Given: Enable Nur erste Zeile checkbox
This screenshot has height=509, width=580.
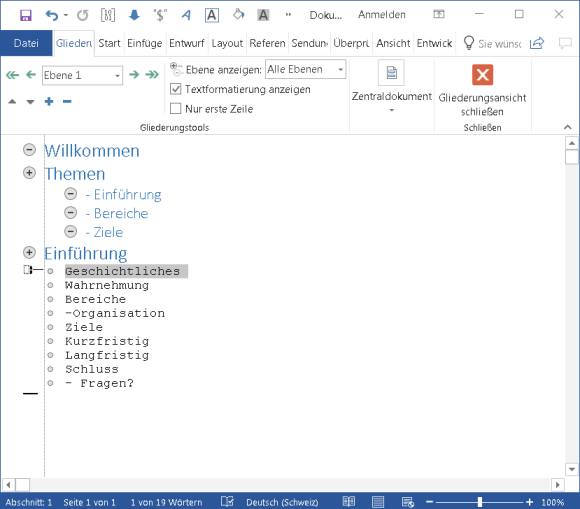Looking at the screenshot, I should [x=175, y=109].
